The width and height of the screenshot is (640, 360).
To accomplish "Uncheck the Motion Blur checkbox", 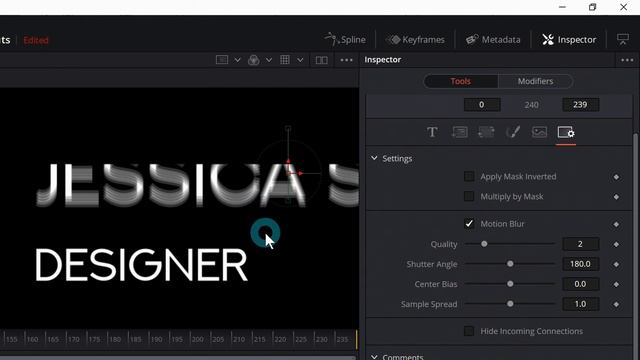I will (x=469, y=224).
